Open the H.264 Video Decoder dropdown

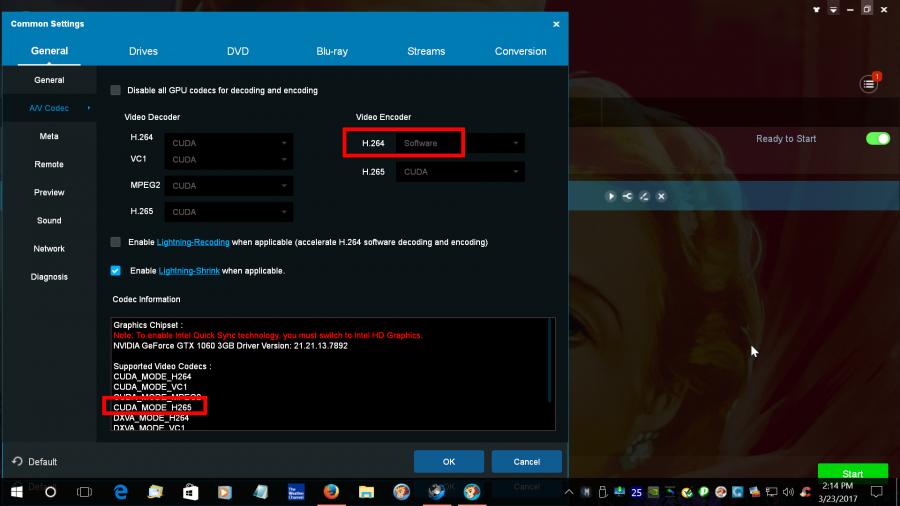tap(228, 143)
